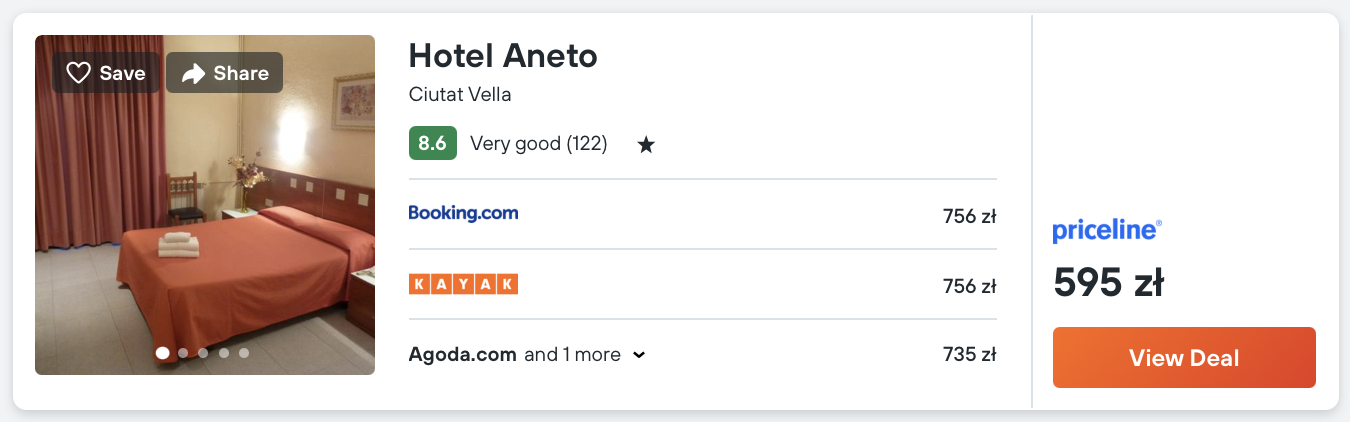
Task: Click the priceline logo
Action: 1107,231
